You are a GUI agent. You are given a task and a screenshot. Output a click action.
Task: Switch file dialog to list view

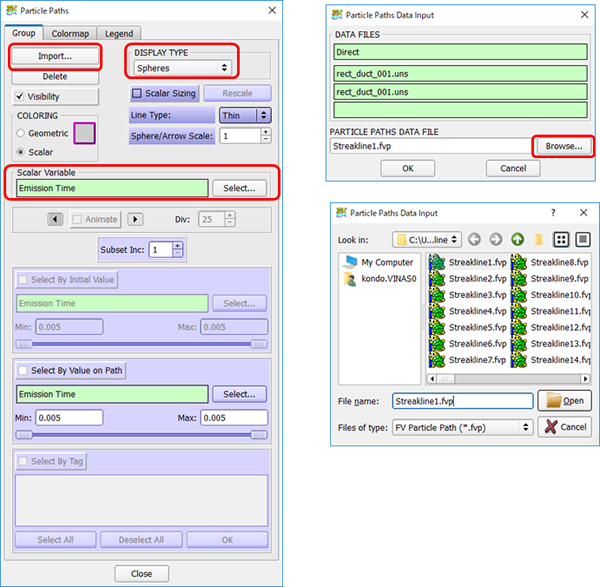pos(562,240)
